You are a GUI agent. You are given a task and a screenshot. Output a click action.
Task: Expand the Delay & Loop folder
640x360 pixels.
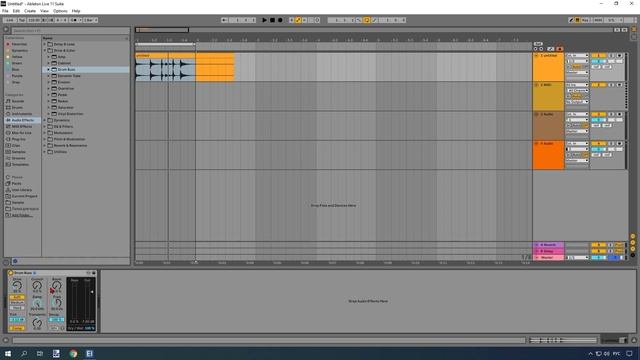click(45, 44)
